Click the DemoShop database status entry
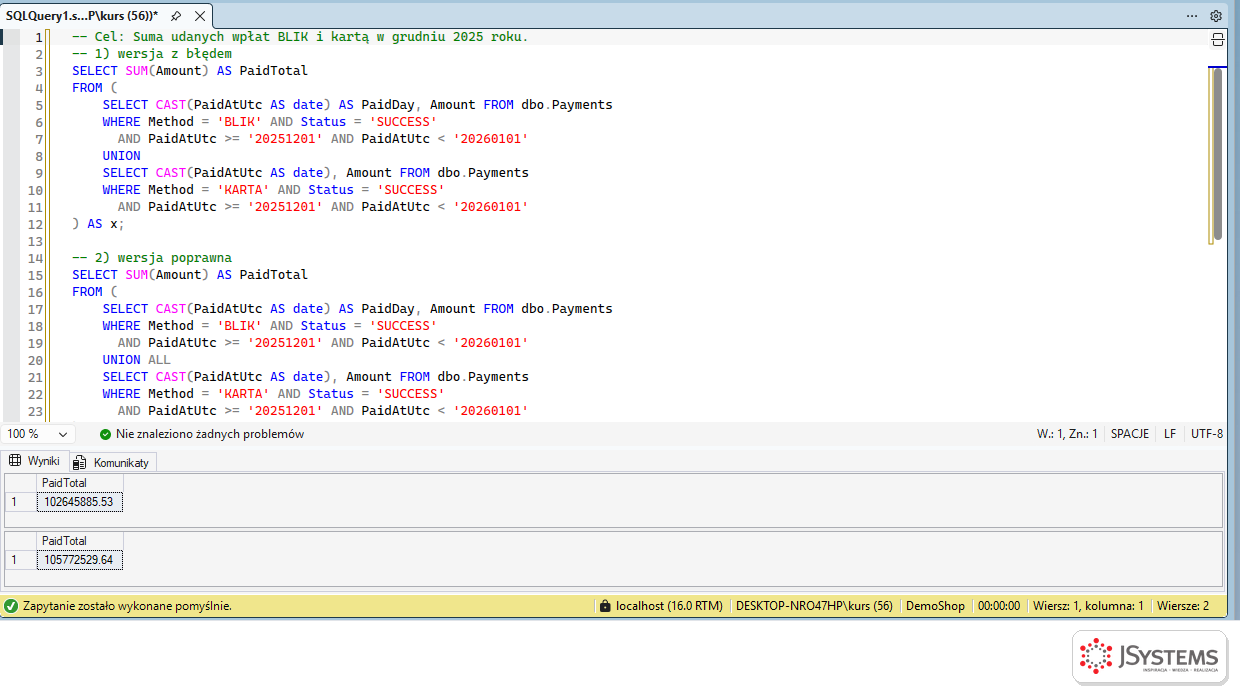1240x692 pixels. click(935, 606)
